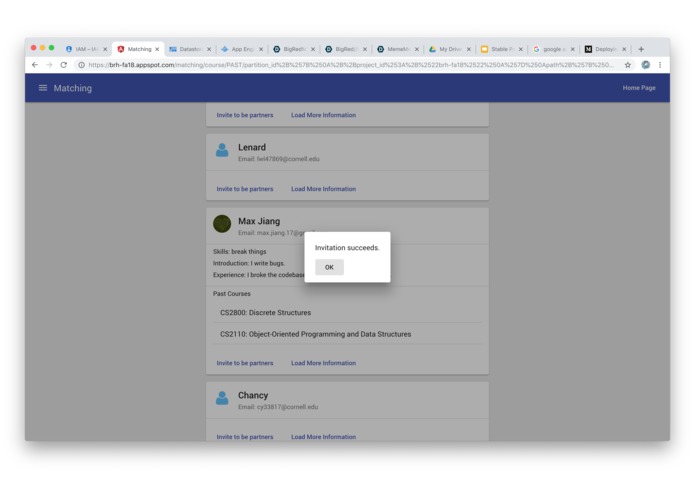Select CS2800: Discrete Structures course row

(x=348, y=312)
